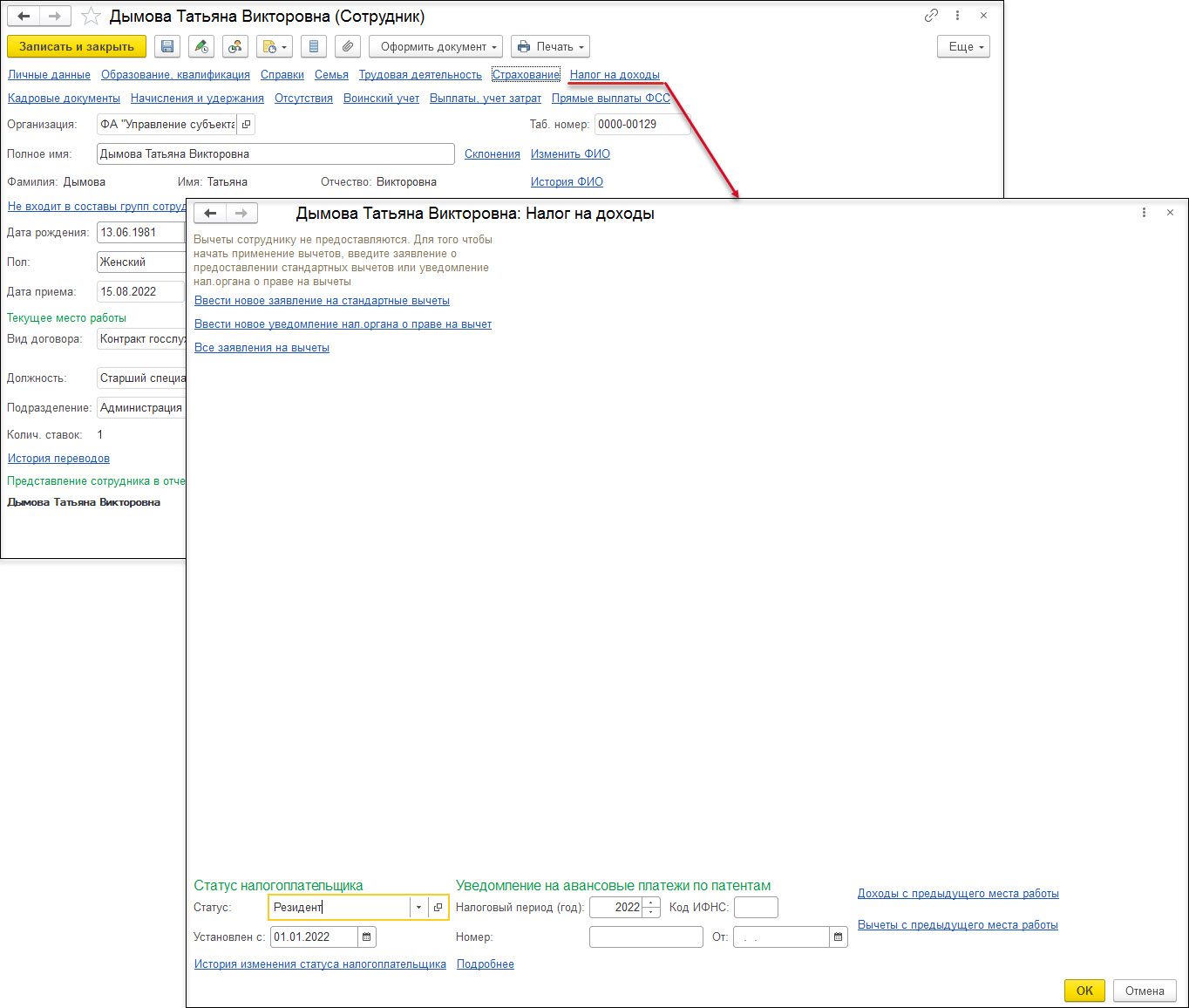Open attached files via the paperclip icon
This screenshot has width=1189, height=1008.
coord(348,46)
